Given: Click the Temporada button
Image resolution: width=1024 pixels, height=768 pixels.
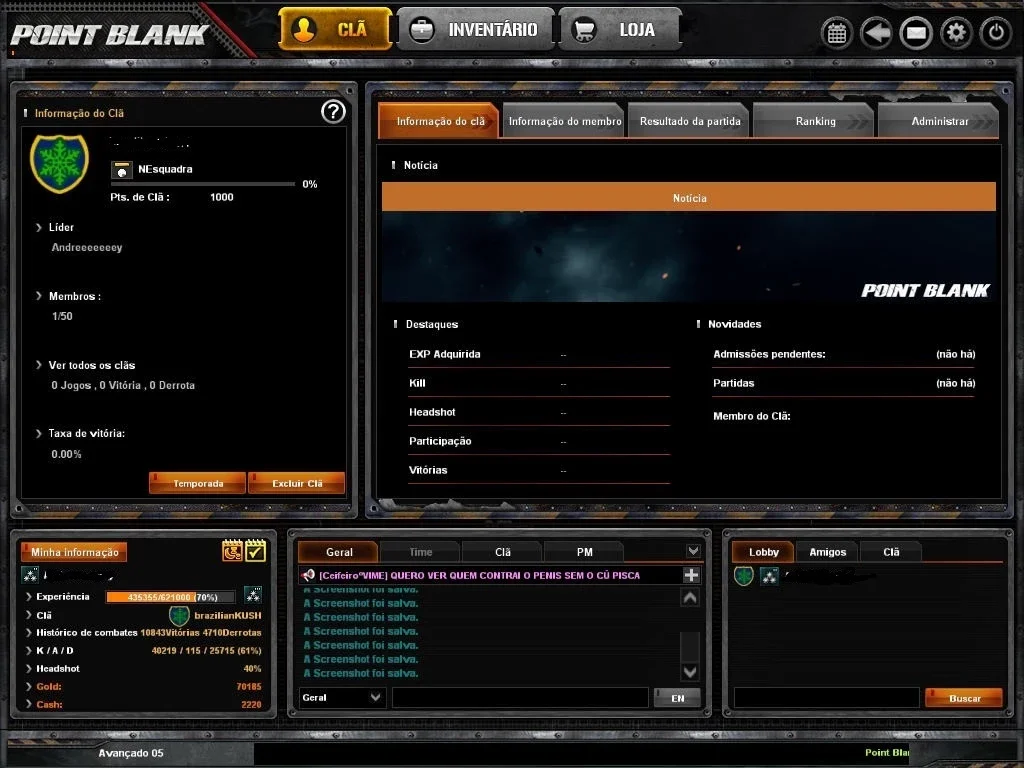Looking at the screenshot, I should [x=197, y=483].
